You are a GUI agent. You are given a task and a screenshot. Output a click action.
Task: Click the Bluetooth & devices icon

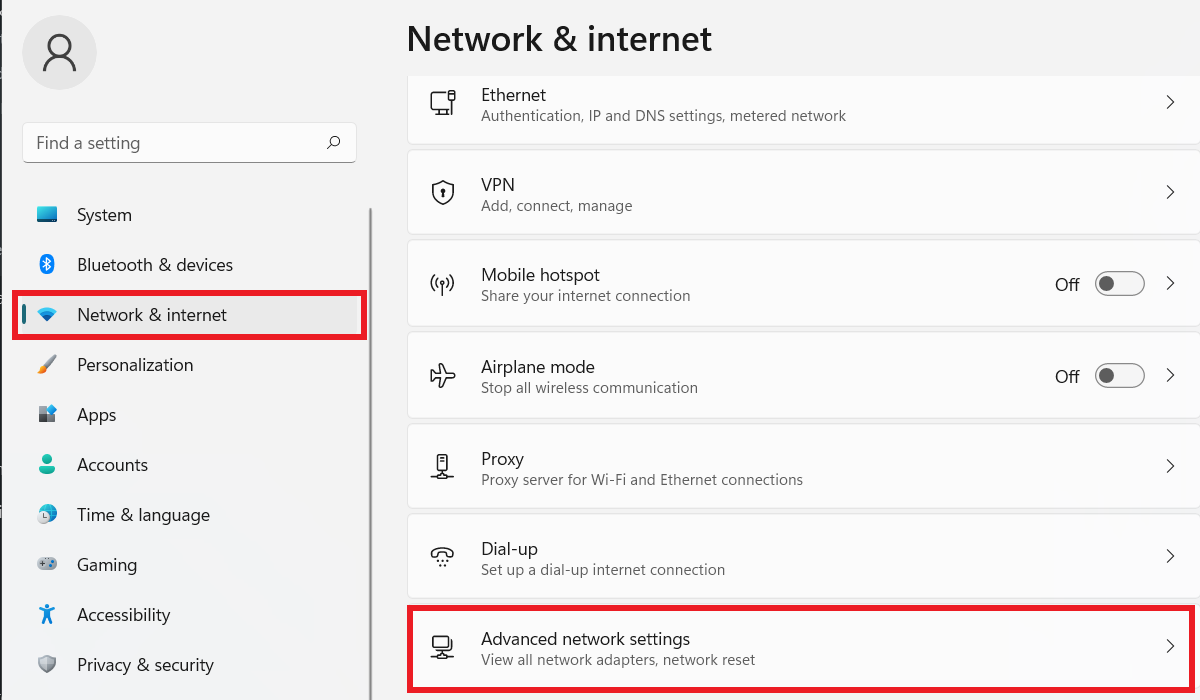pyautogui.click(x=47, y=265)
